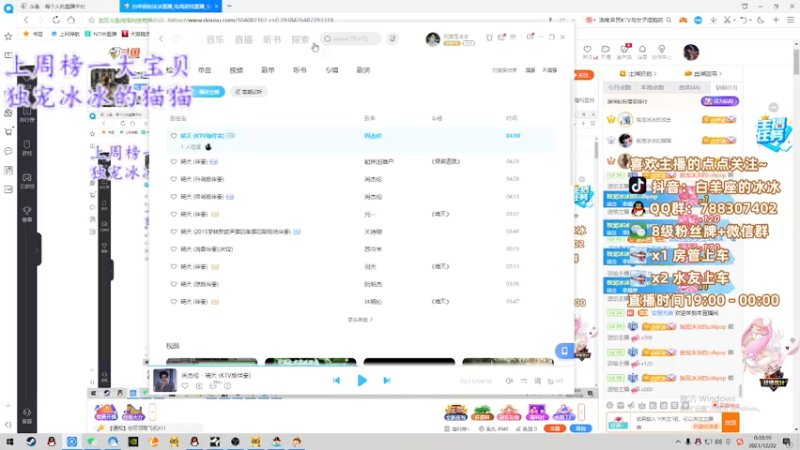Open the Windows Start menu
The width and height of the screenshot is (800, 450).
click(9, 442)
